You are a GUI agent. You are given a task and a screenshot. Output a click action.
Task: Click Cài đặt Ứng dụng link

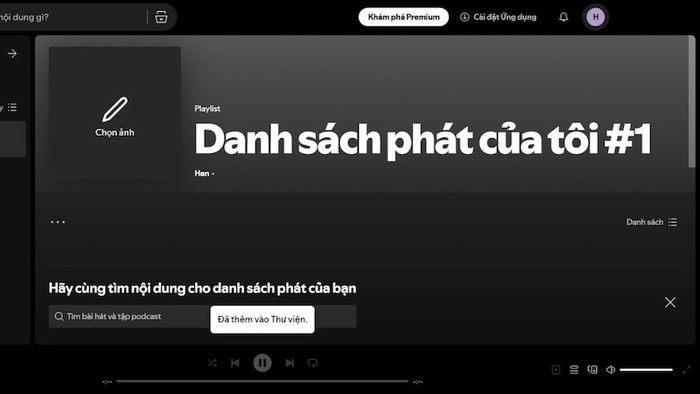(498, 17)
